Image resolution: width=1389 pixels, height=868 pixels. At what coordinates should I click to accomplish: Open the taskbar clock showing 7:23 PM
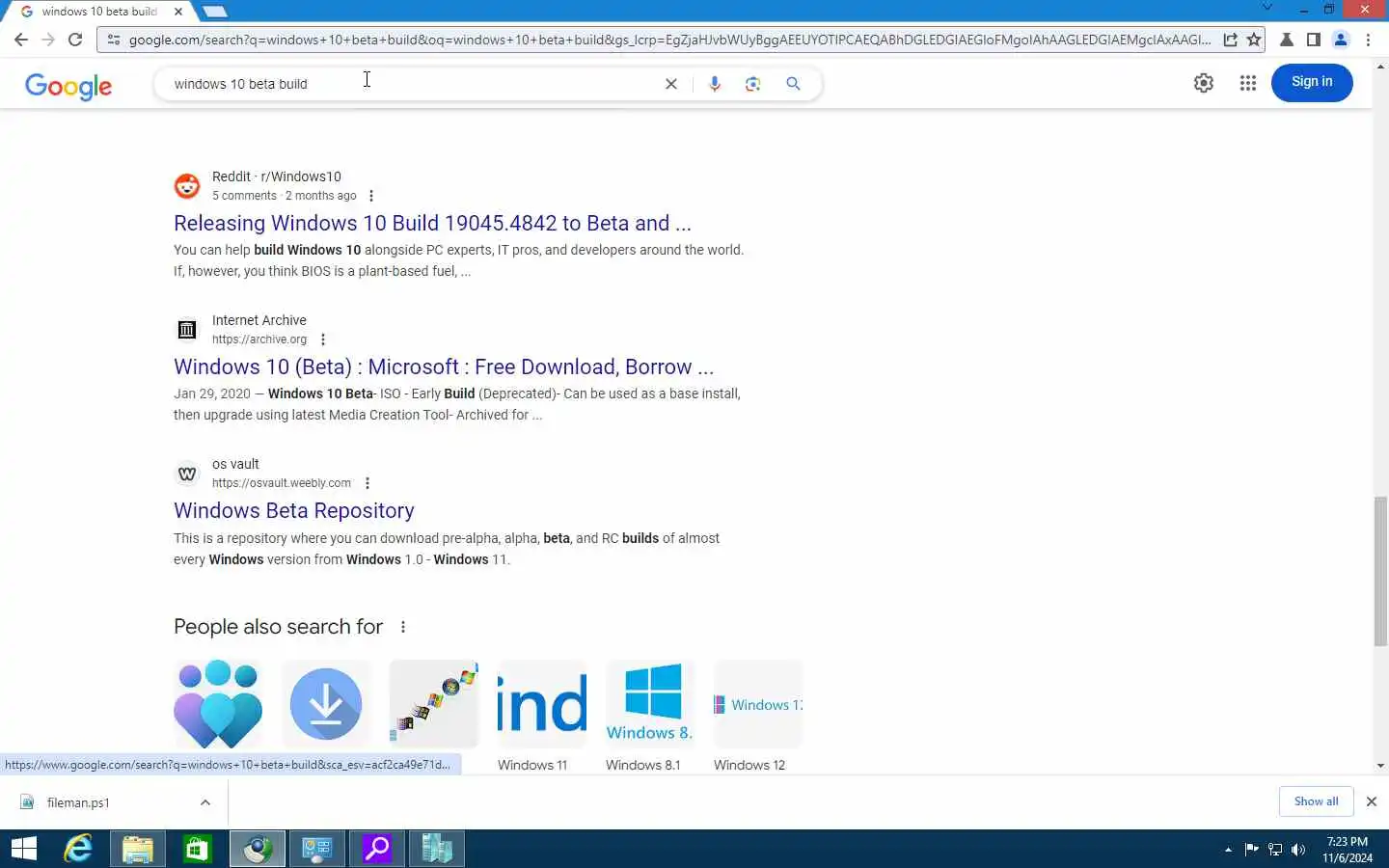click(x=1348, y=850)
